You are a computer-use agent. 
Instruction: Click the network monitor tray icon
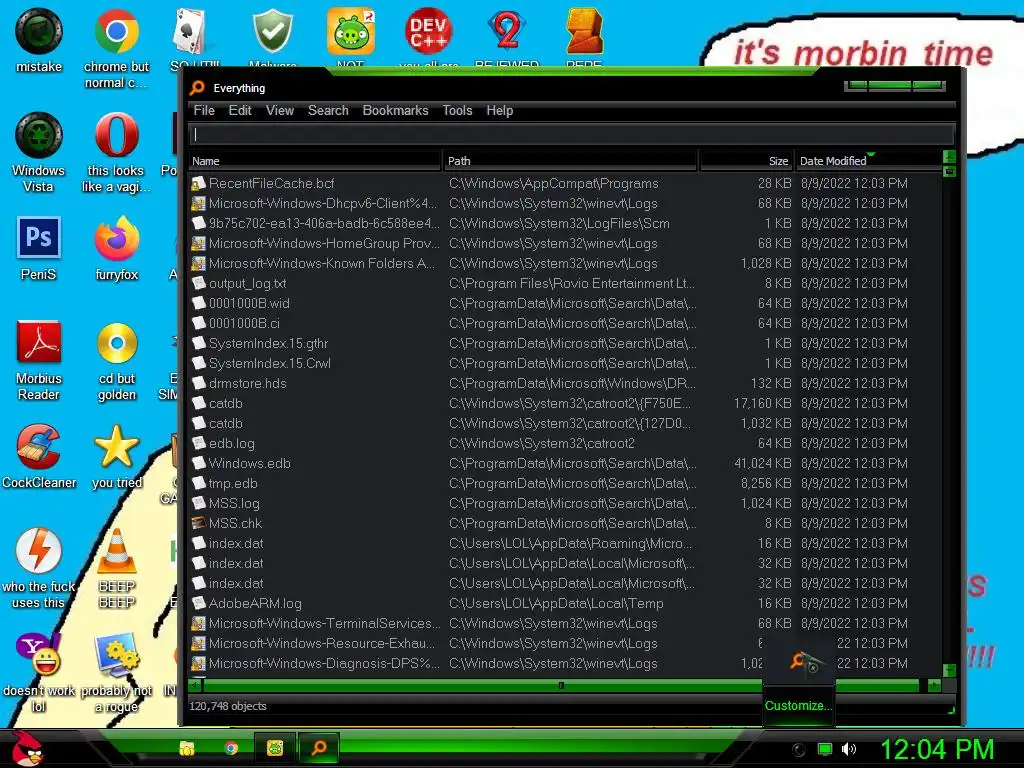click(x=825, y=749)
